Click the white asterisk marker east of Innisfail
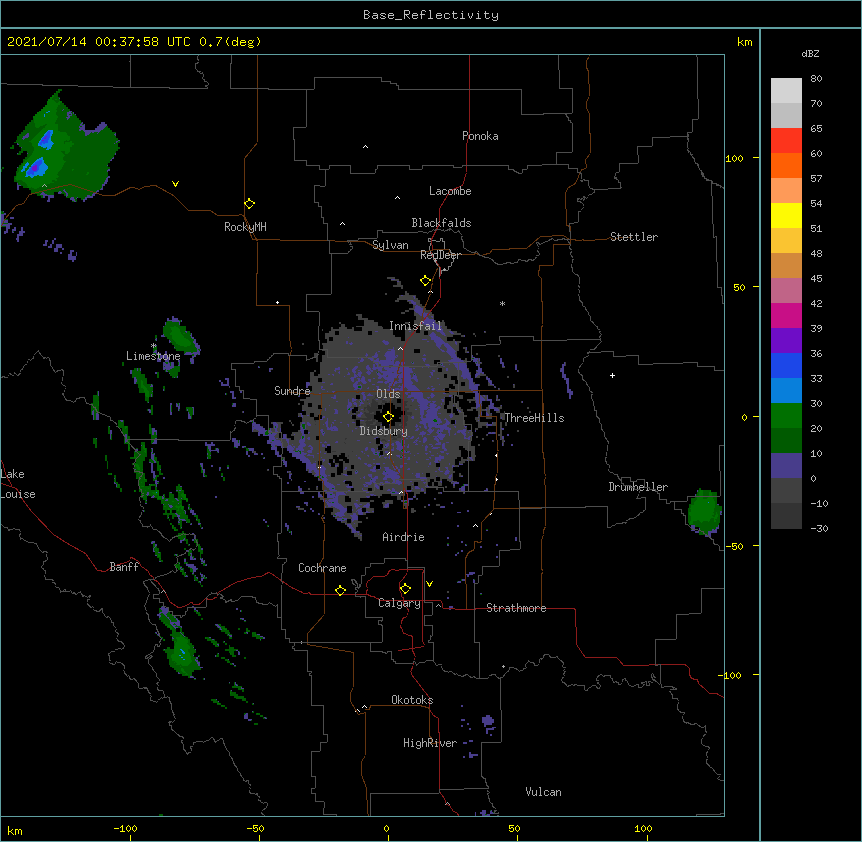Viewport: 862px width, 842px height. click(502, 303)
